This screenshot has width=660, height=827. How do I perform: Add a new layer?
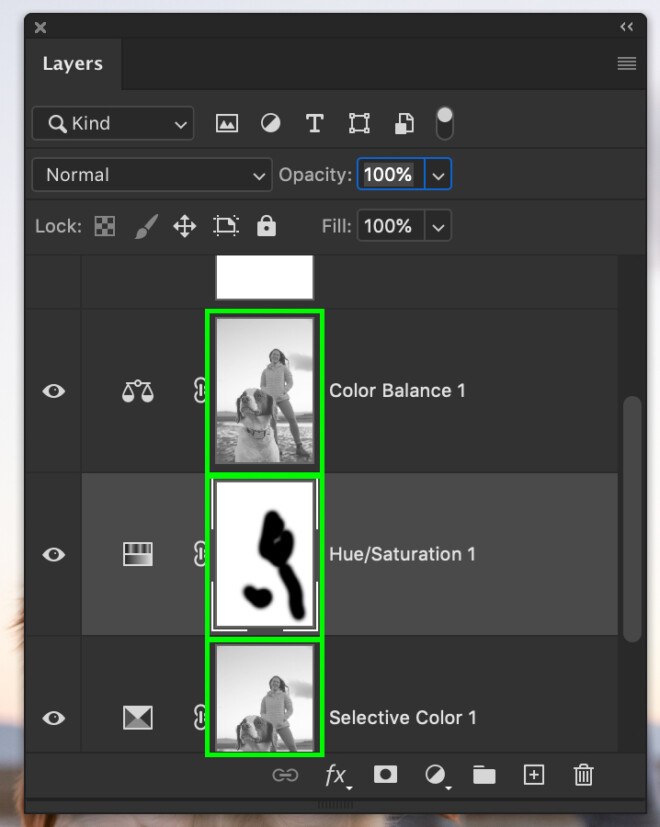[x=533, y=775]
